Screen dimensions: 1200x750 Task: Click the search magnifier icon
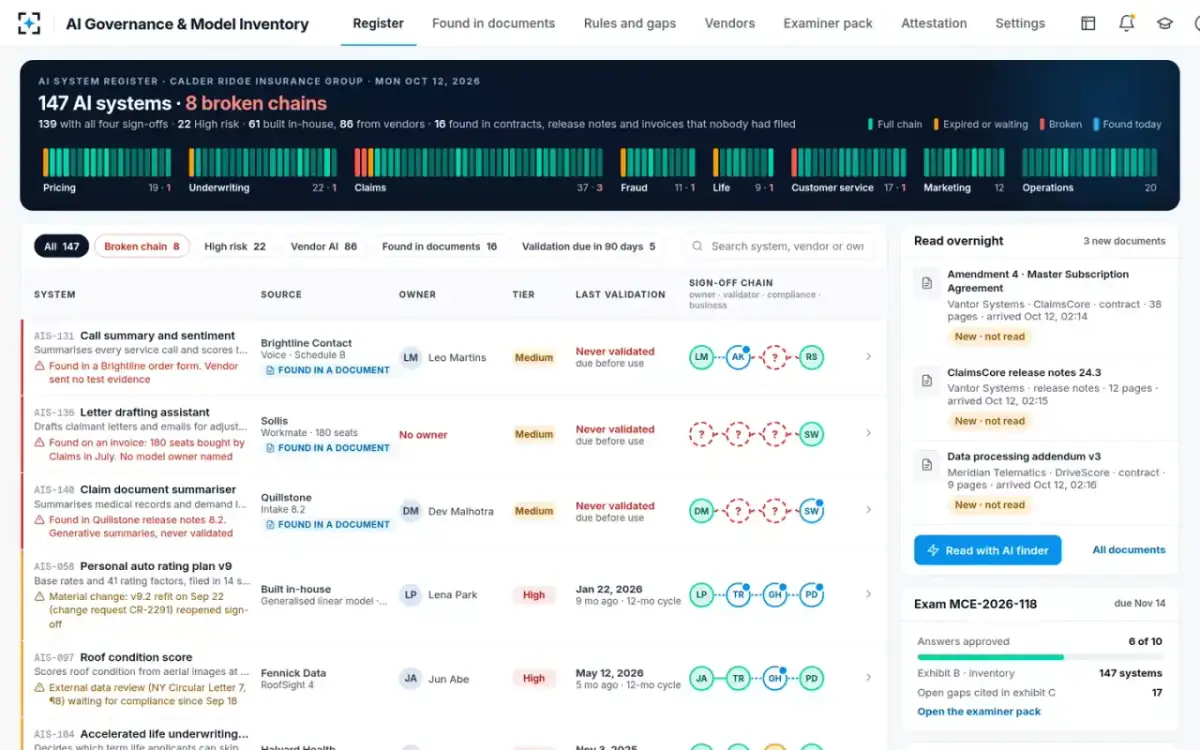click(x=697, y=246)
